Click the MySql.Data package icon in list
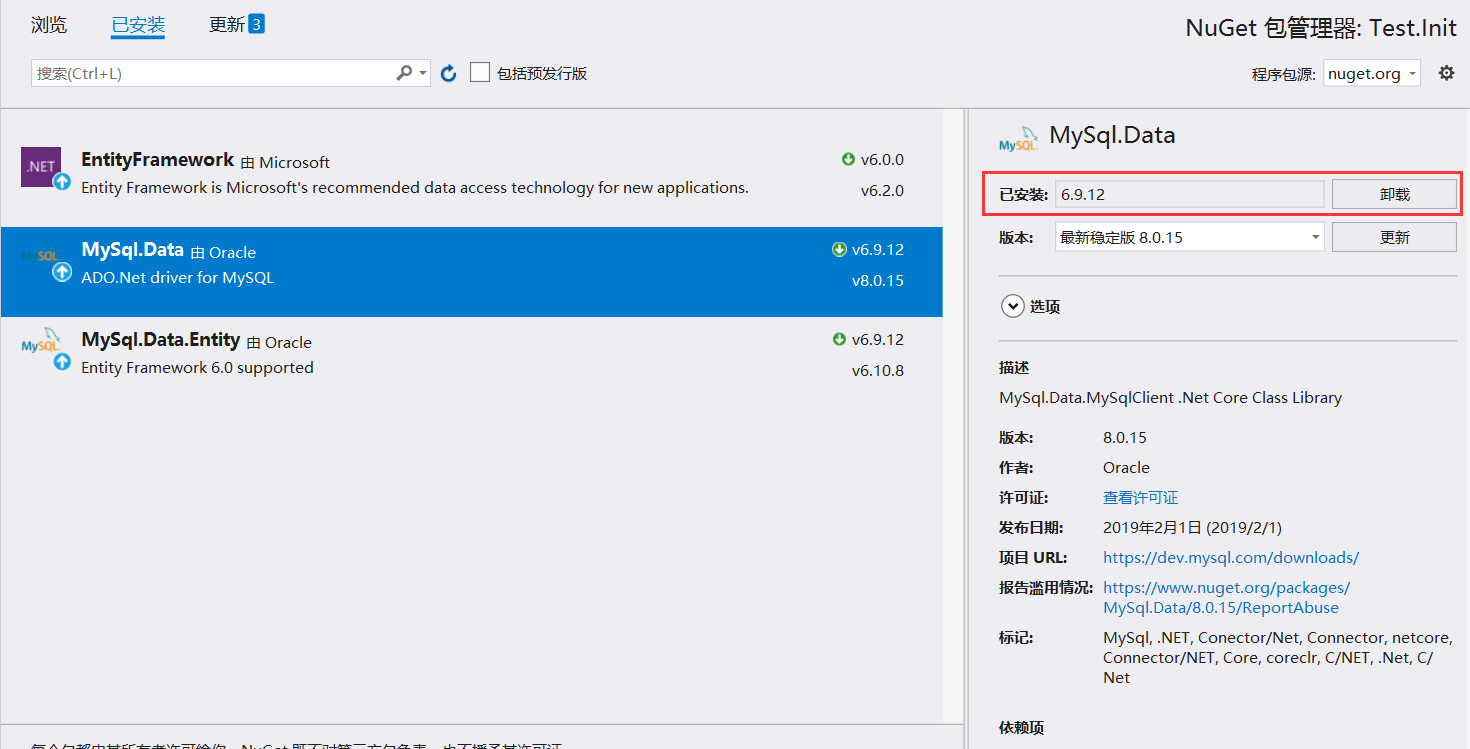This screenshot has width=1470, height=749. 41,257
